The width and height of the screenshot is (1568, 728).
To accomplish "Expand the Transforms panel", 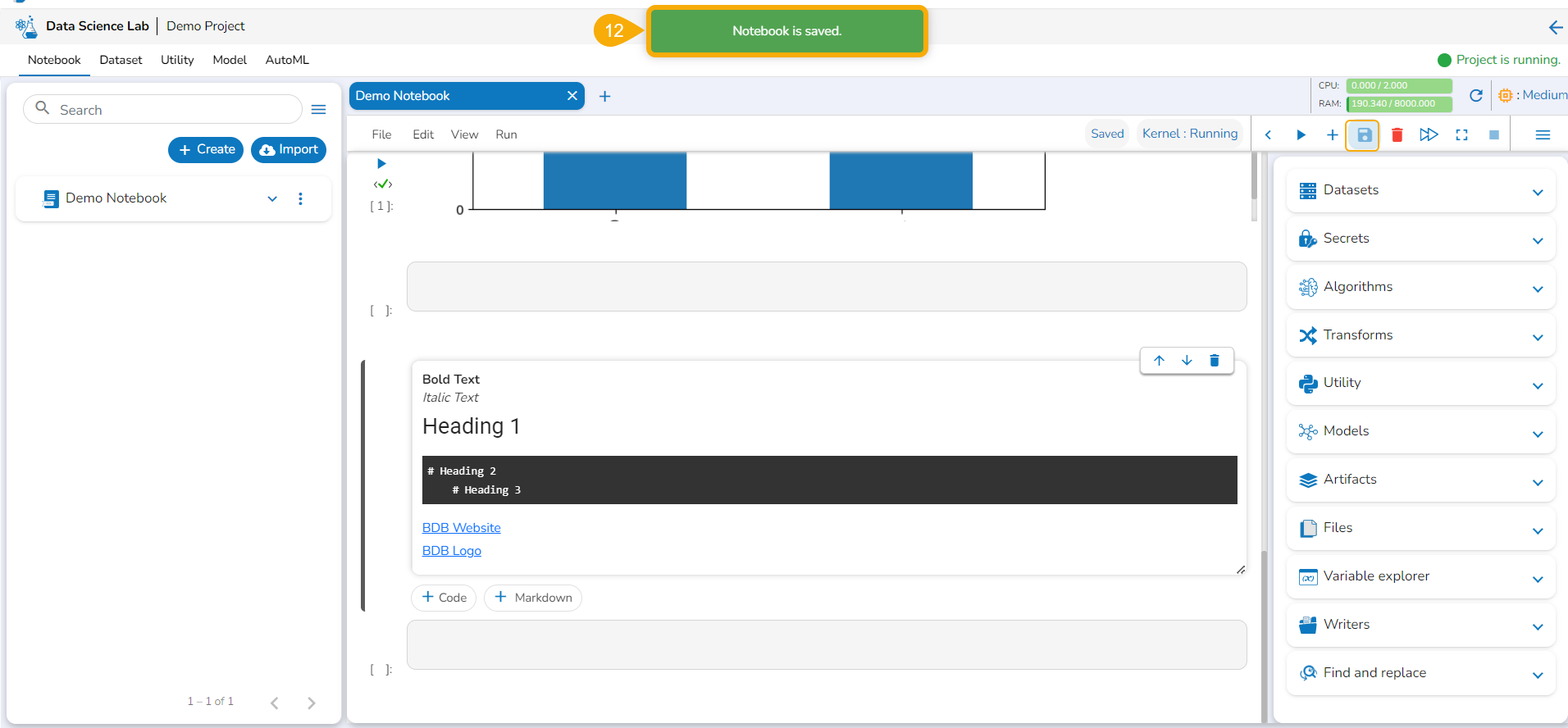I will point(1538,337).
